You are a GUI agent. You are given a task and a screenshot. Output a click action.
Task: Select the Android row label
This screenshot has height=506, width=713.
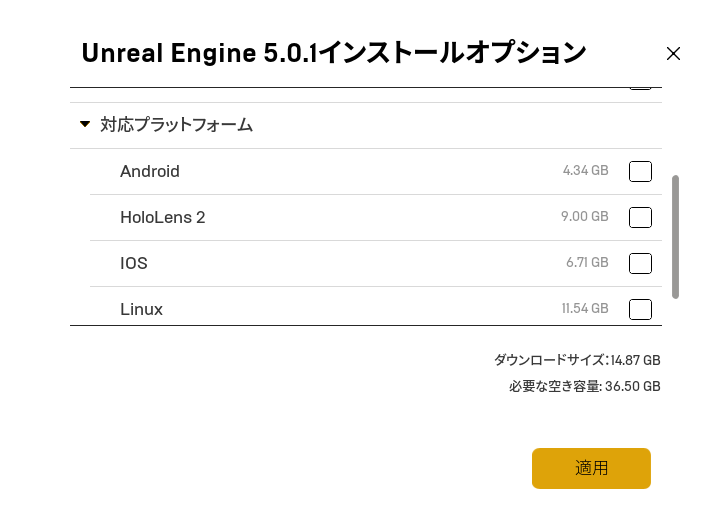click(x=150, y=171)
